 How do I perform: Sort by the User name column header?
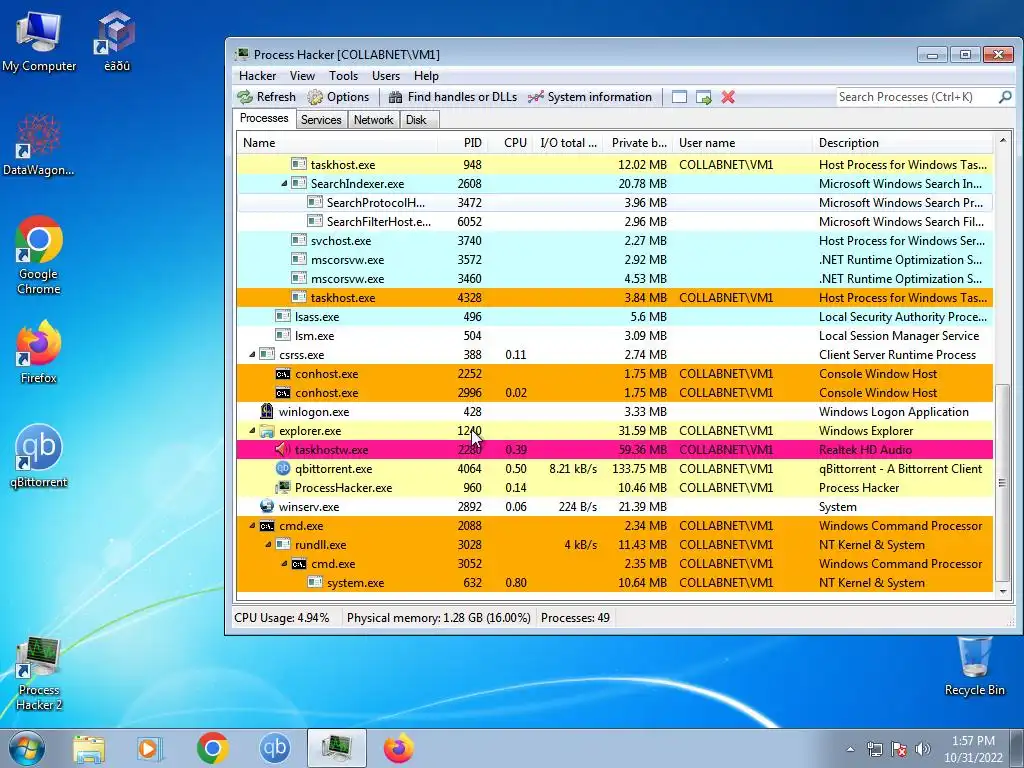[743, 143]
